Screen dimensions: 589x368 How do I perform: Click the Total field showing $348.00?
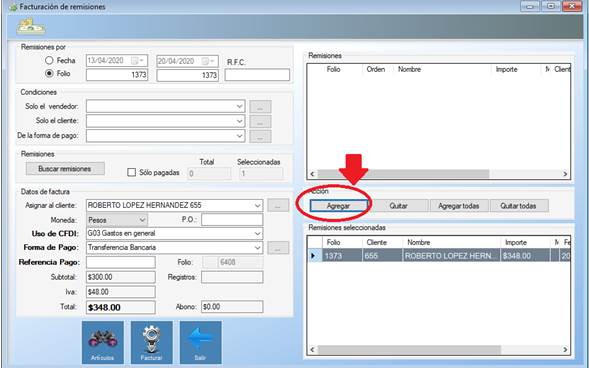[121, 307]
